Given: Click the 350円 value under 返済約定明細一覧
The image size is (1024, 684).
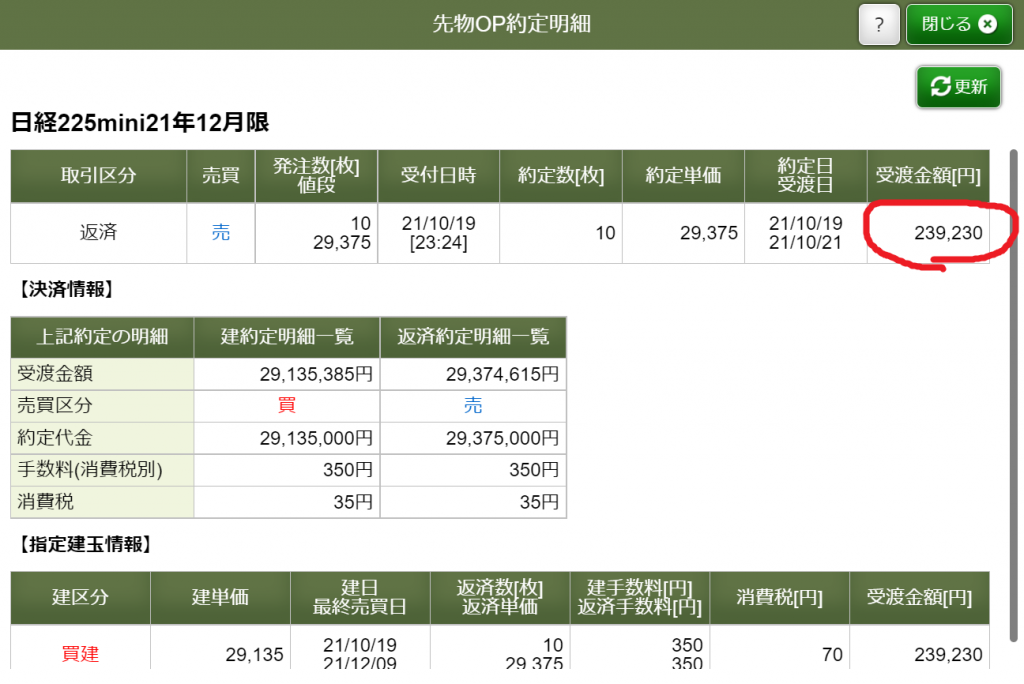Looking at the screenshot, I should click(534, 470).
